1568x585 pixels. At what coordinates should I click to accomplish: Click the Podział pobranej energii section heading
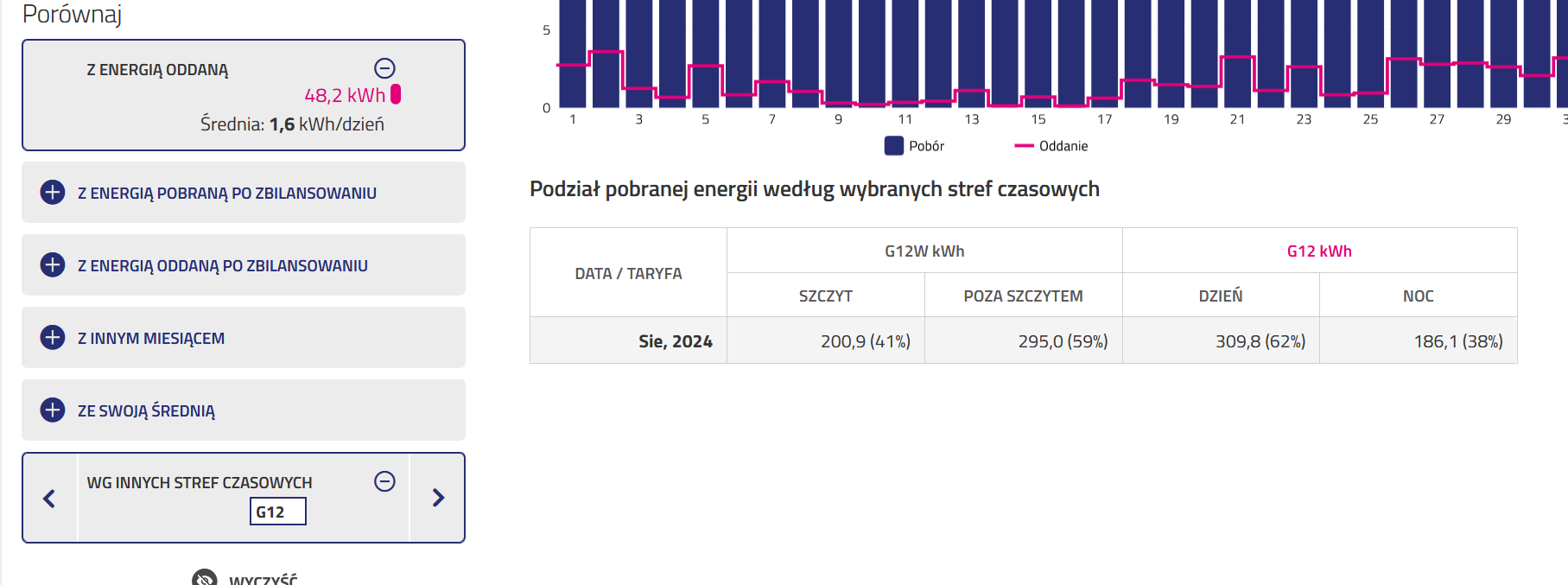click(x=814, y=189)
